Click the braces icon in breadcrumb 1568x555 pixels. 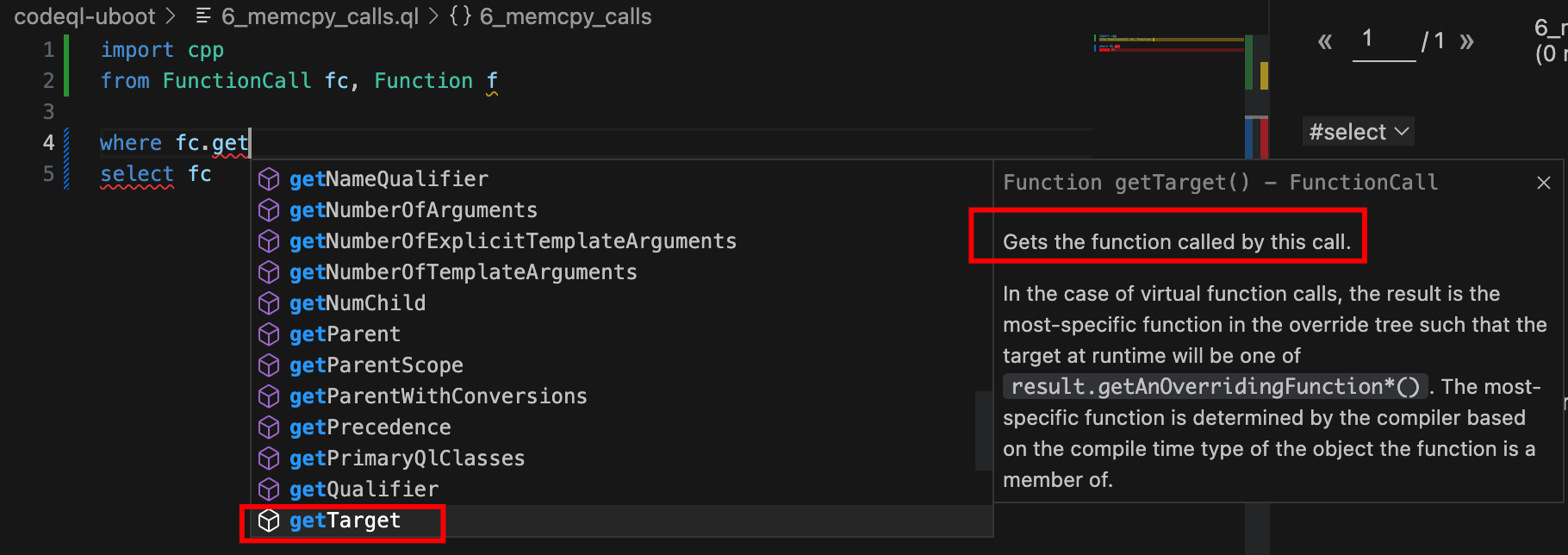coord(461,16)
